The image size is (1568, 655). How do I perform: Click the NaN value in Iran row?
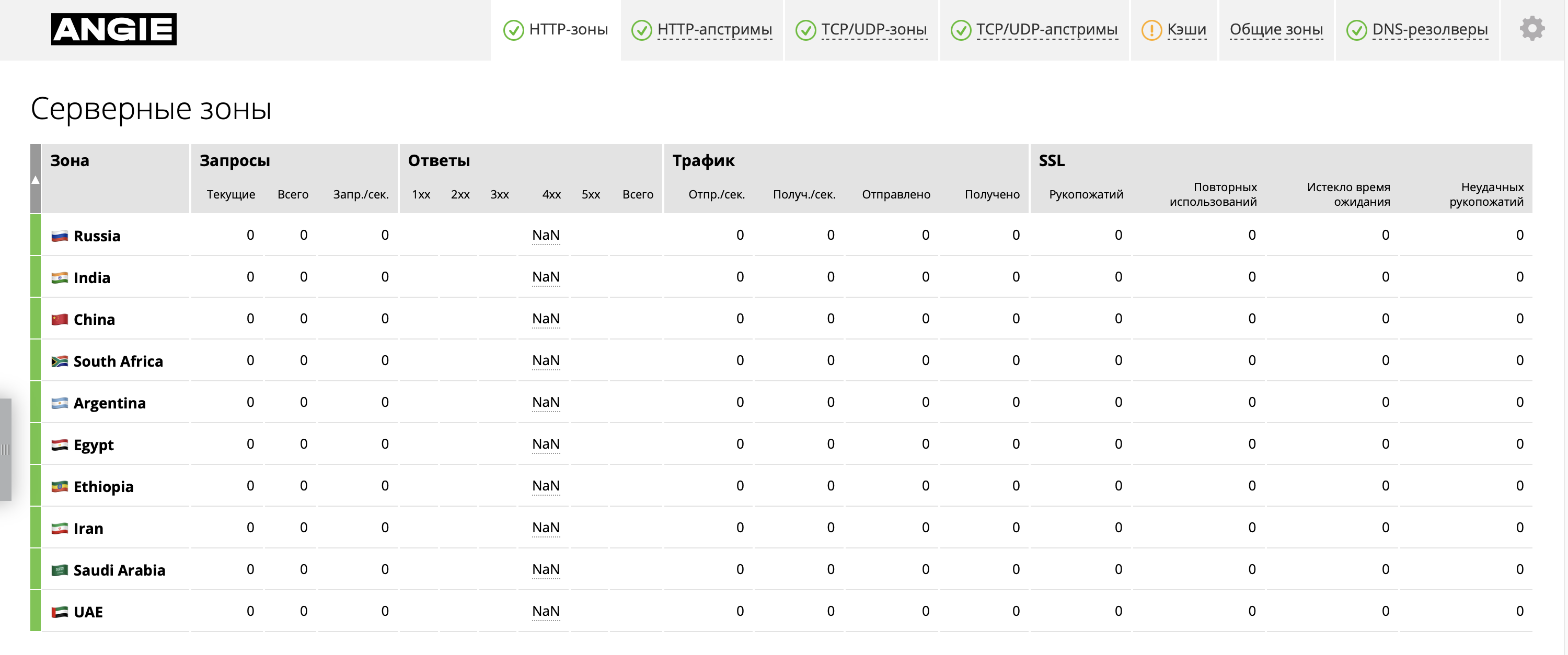point(545,528)
